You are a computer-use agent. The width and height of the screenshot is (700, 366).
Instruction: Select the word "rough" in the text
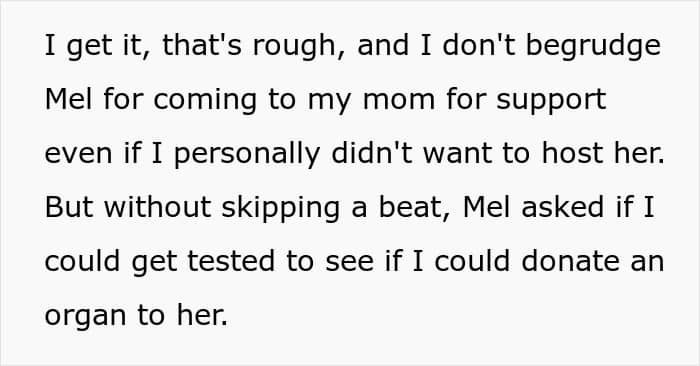pyautogui.click(x=295, y=47)
